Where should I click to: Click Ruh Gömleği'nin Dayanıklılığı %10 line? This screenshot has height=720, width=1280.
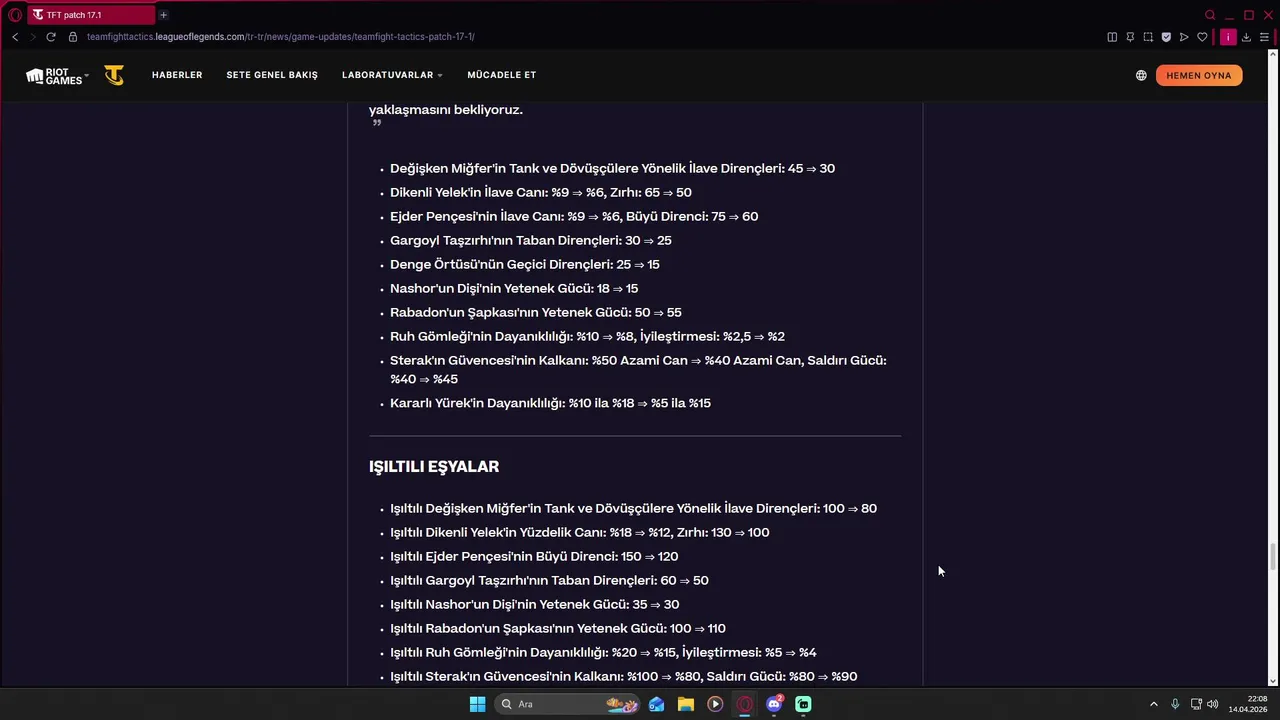(587, 337)
